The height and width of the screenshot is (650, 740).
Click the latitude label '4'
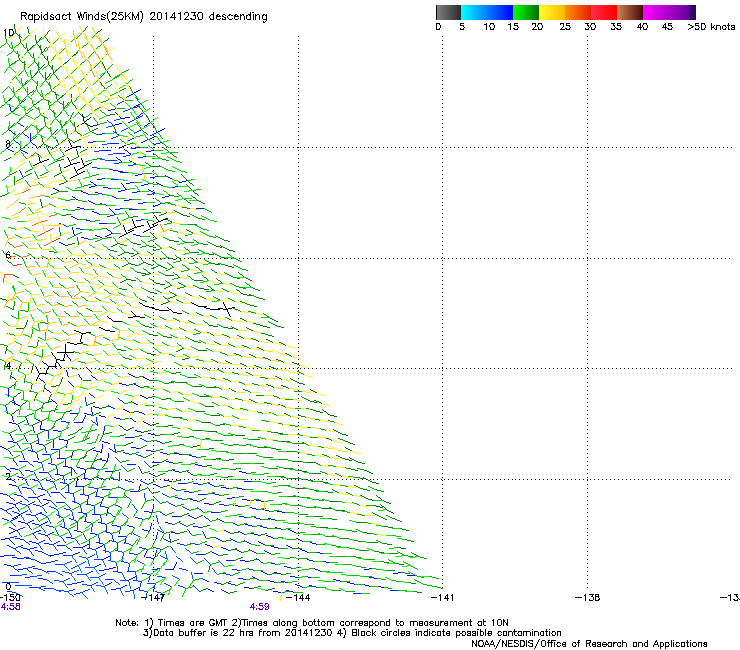[x=8, y=365]
